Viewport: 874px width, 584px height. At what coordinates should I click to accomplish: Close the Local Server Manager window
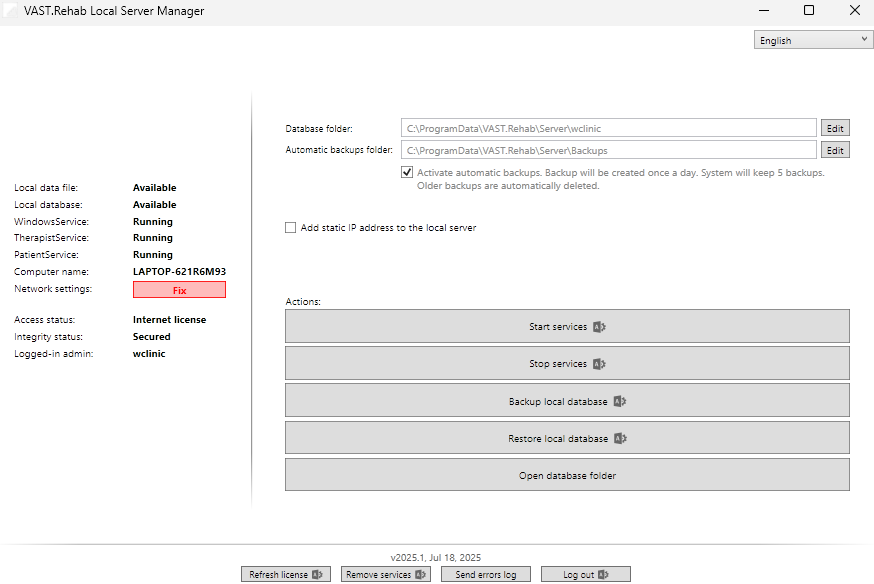(854, 11)
